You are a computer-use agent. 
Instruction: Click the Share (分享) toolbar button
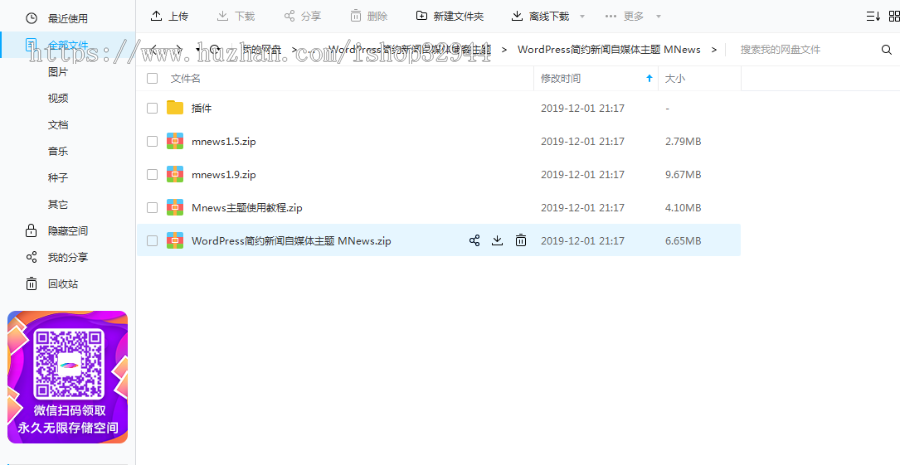point(302,16)
